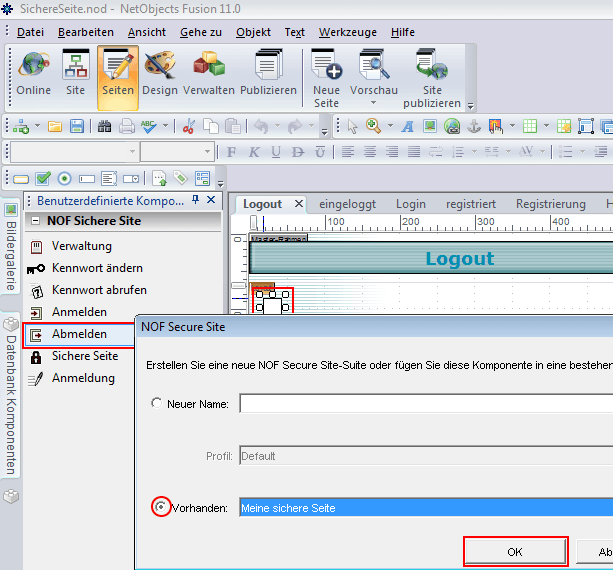This screenshot has width=613, height=570.
Task: Toggle strikethrough D formatting
Action: (298, 152)
